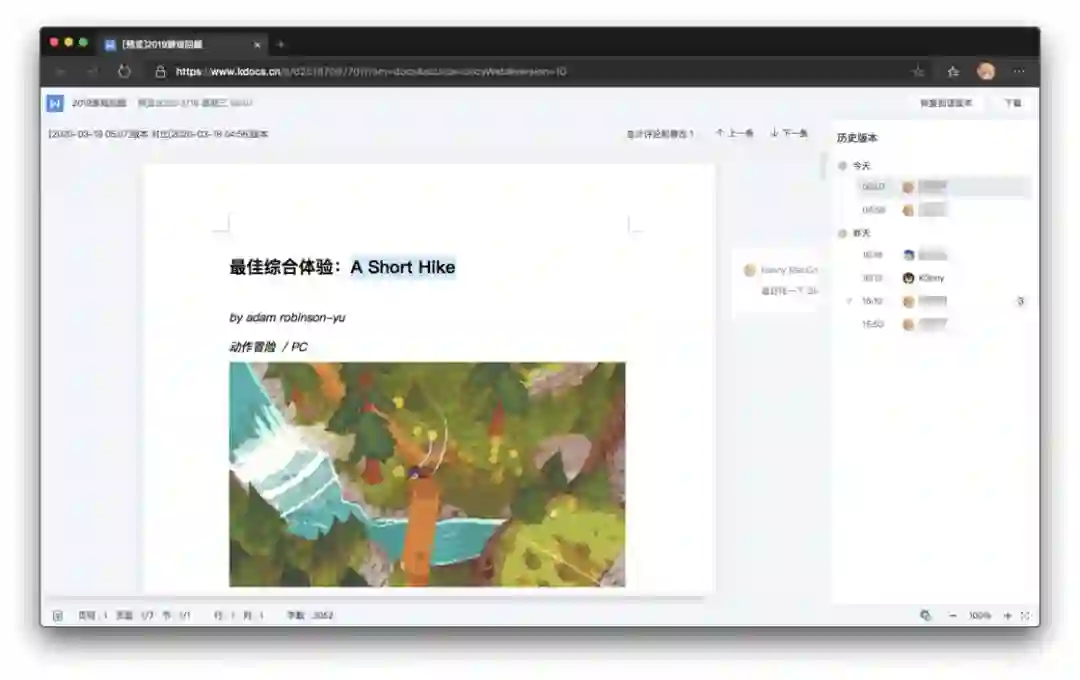Select the yesterday version by KDeny
1080x680 pixels.
[x=944, y=278]
